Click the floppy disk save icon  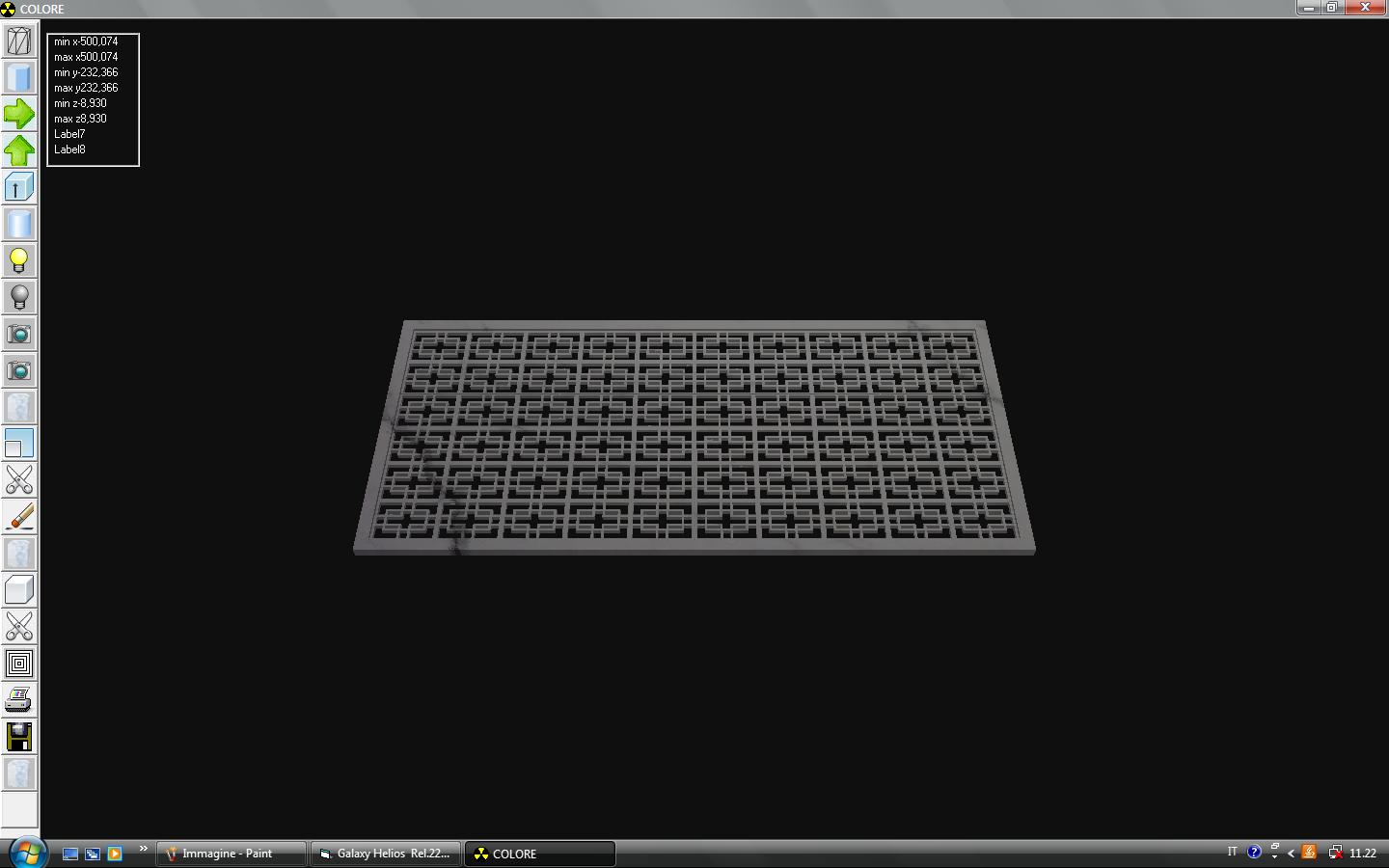19,737
